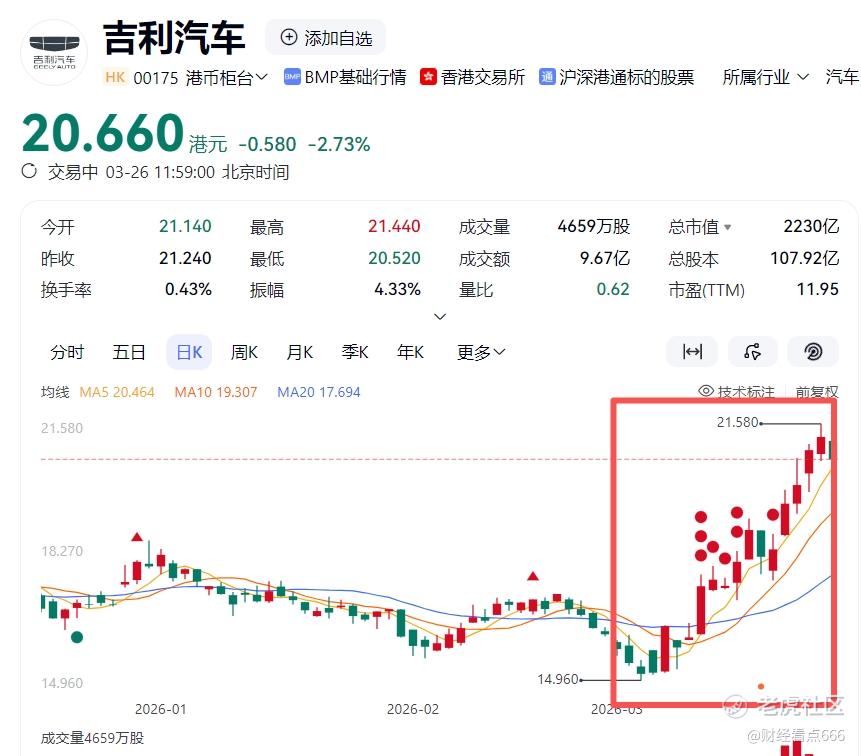Expand the 所属行业 dropdown
Viewport: 861px width, 756px height.
point(765,77)
